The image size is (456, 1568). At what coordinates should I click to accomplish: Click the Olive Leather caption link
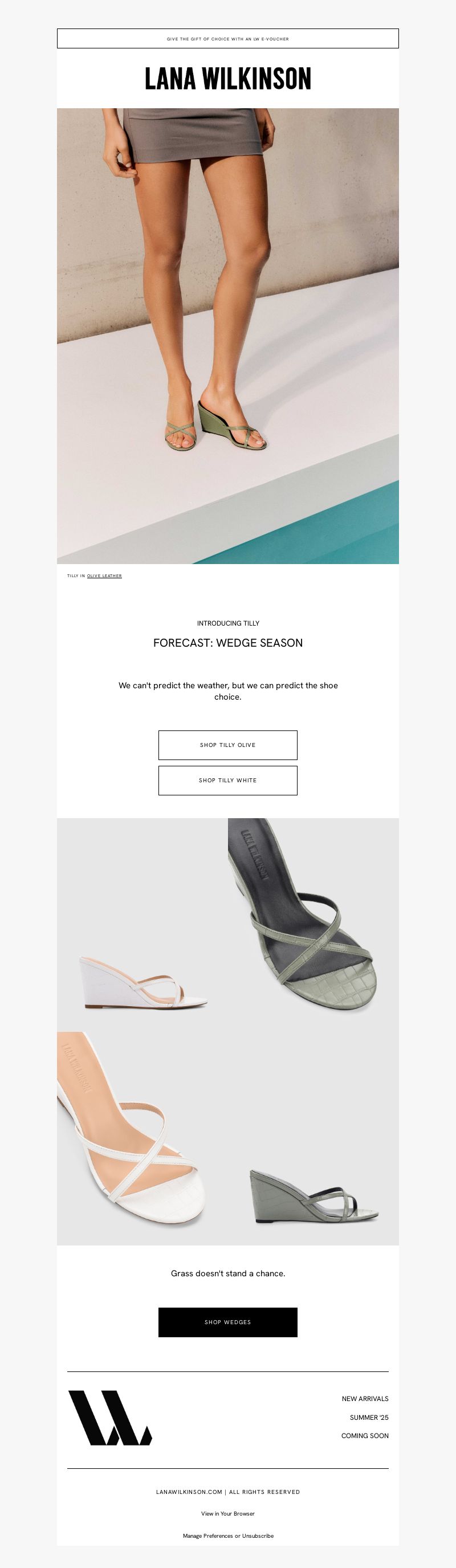[x=104, y=576]
